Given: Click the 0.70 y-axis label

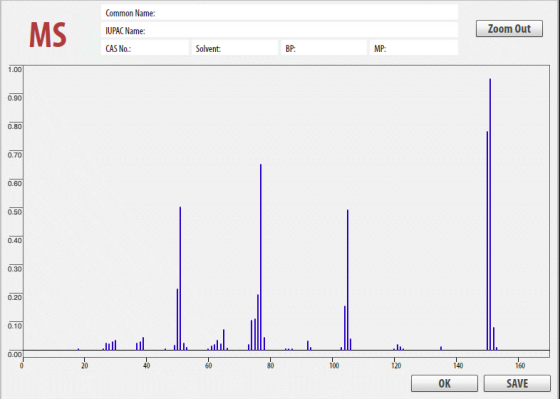Looking at the screenshot, I should pyautogui.click(x=15, y=155).
